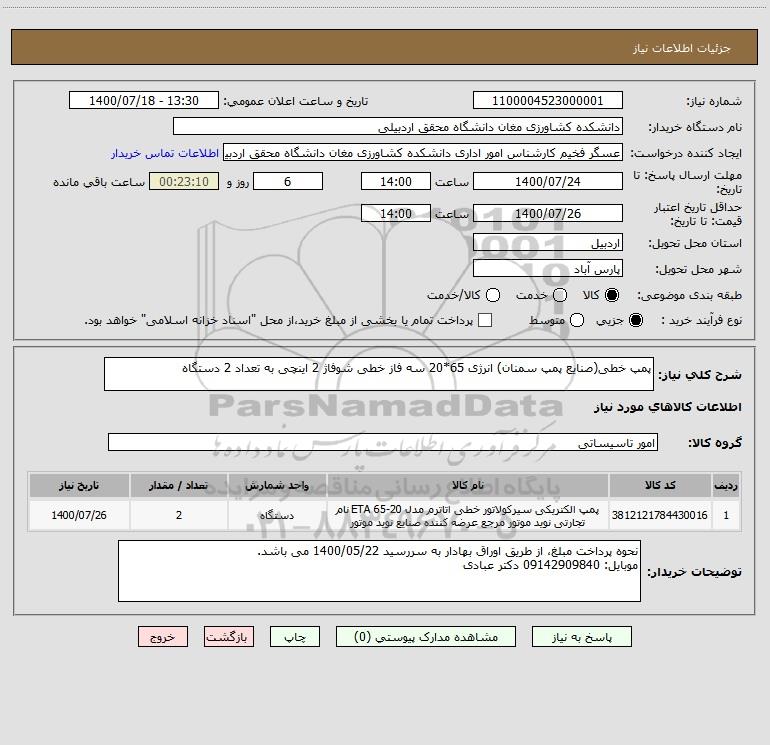Select the متوسط purchase type radio
The height and width of the screenshot is (745, 770).
(x=577, y=320)
